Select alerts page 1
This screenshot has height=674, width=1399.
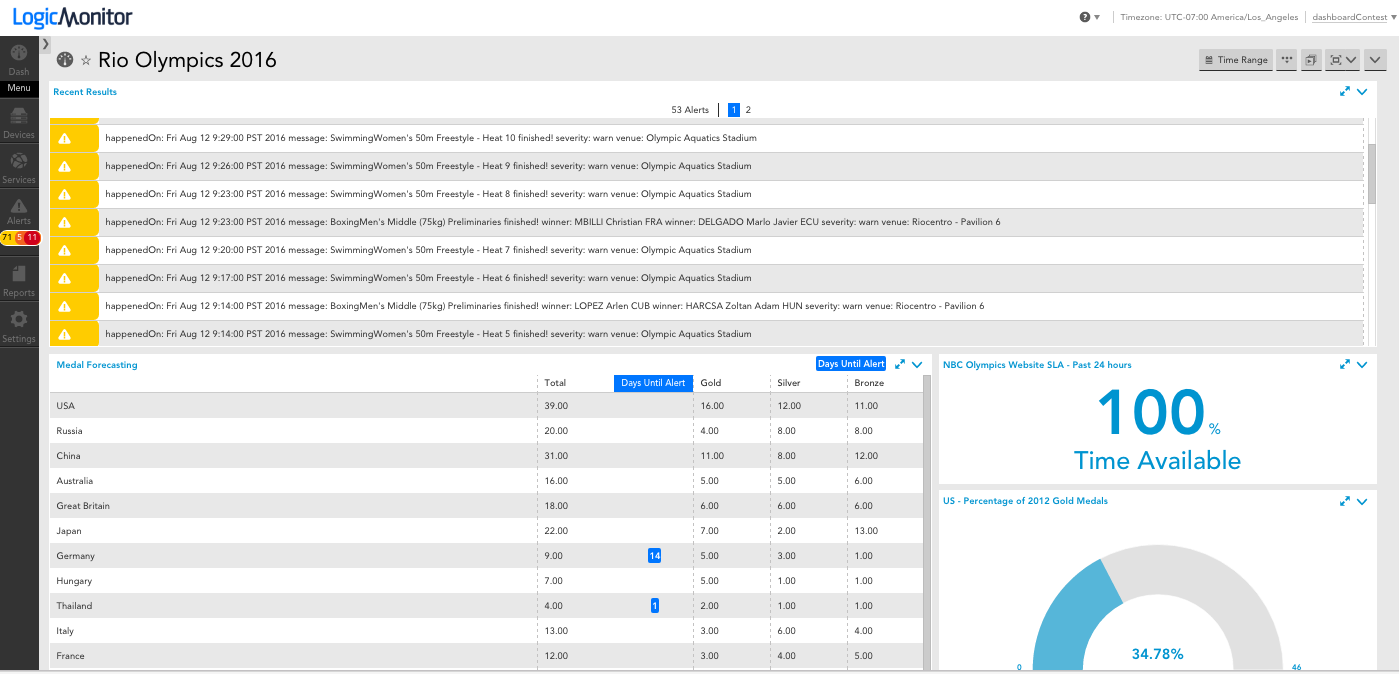pos(734,110)
